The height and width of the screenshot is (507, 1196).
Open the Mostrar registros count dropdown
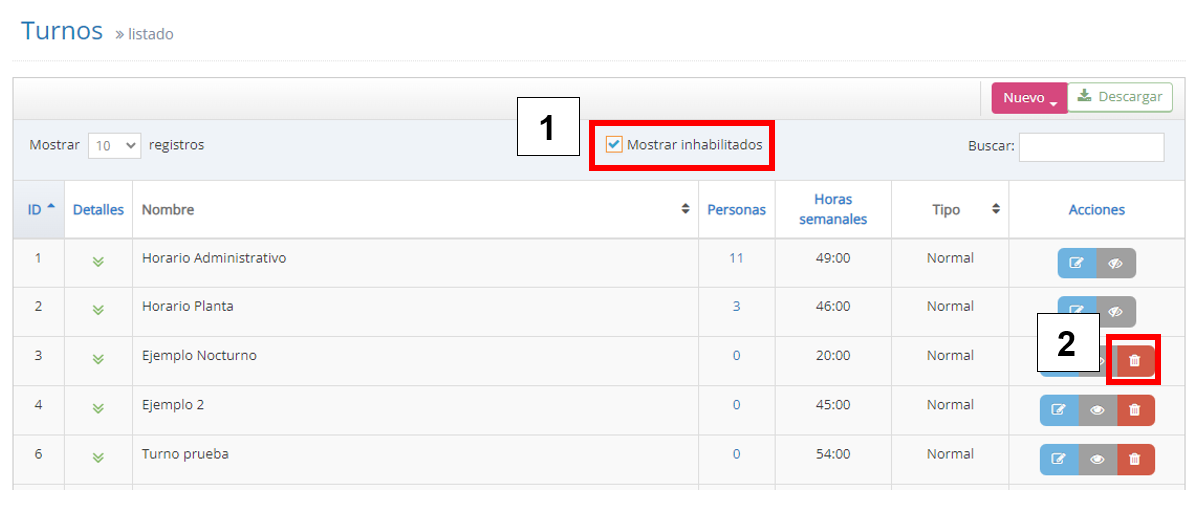(115, 146)
